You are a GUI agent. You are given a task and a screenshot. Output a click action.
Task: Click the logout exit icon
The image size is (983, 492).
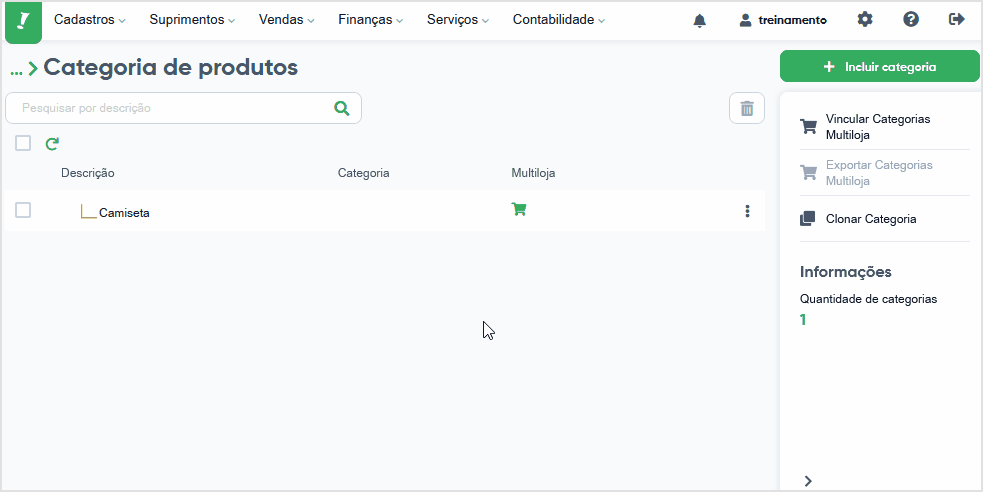[957, 20]
